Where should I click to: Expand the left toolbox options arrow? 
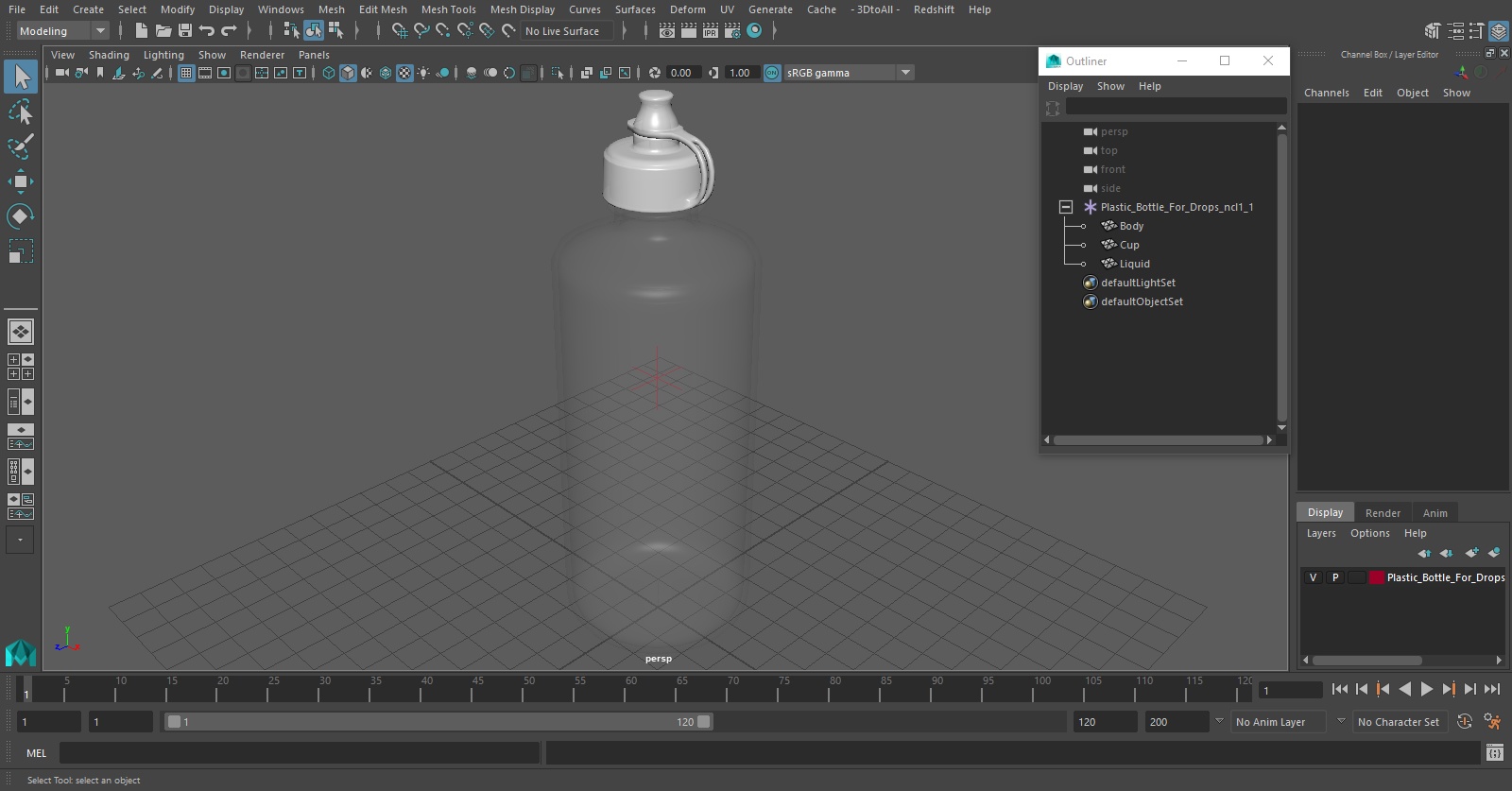click(20, 540)
